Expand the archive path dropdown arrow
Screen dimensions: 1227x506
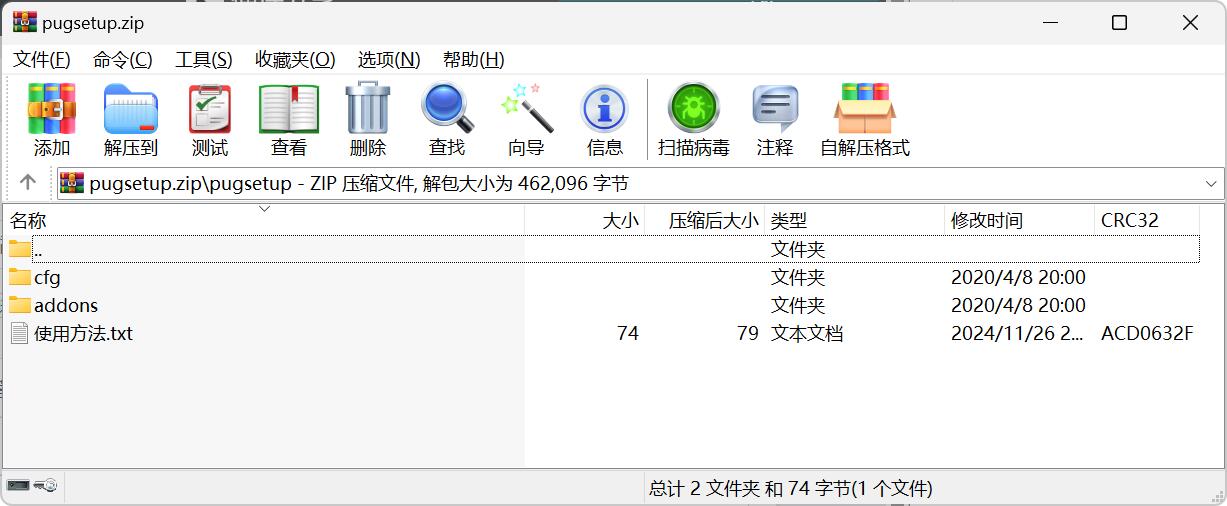click(x=1211, y=184)
